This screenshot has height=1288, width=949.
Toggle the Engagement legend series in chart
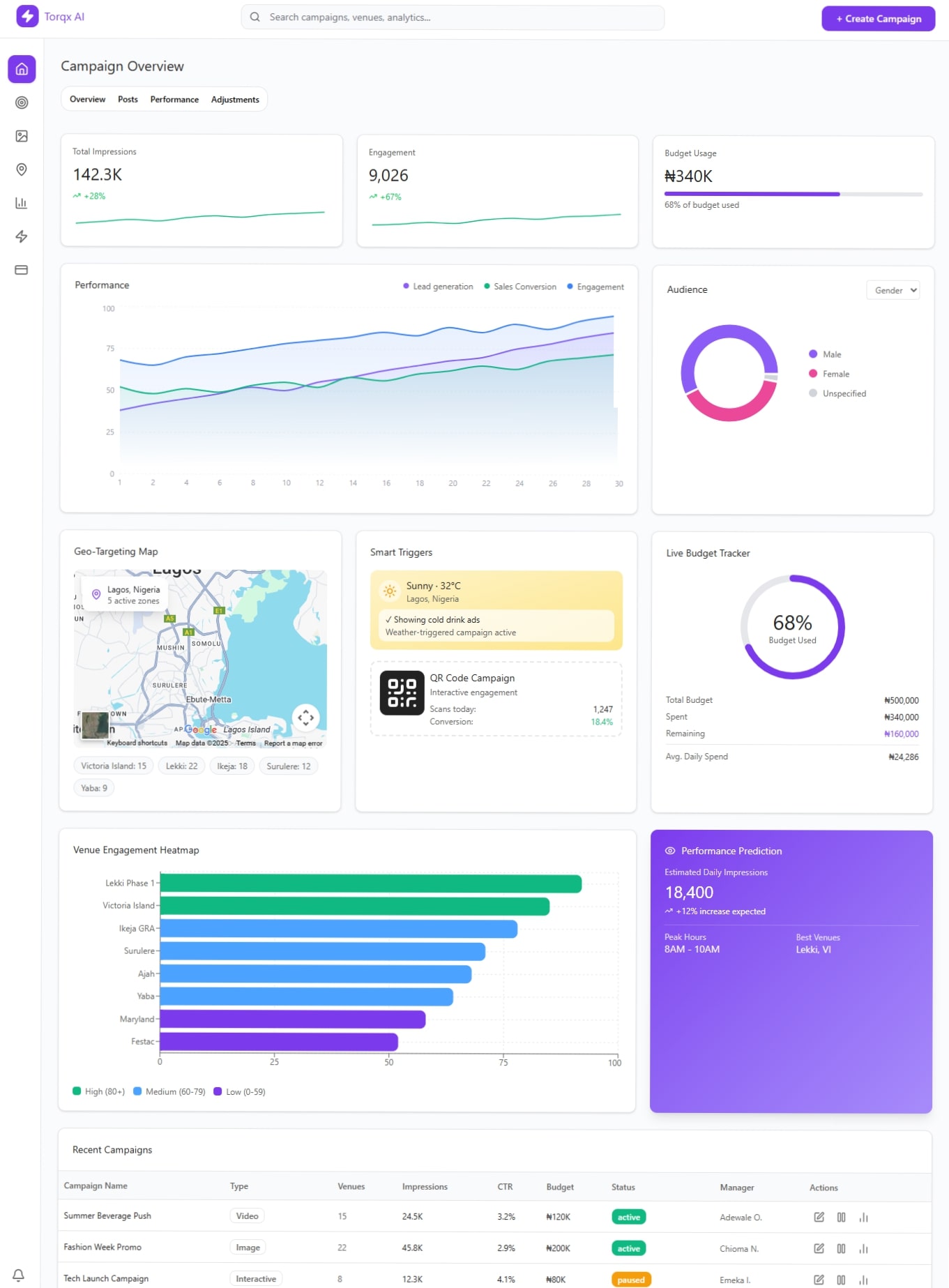point(595,287)
